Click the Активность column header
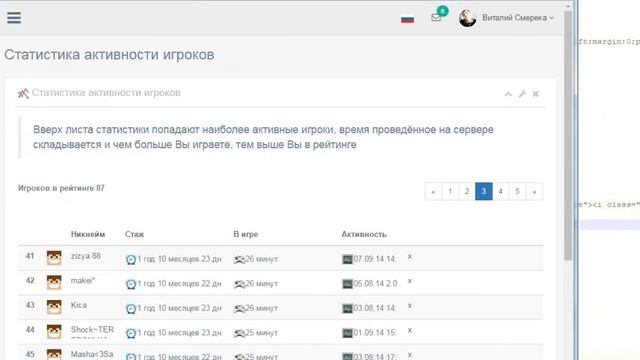This screenshot has height=360, width=640. pyautogui.click(x=364, y=234)
